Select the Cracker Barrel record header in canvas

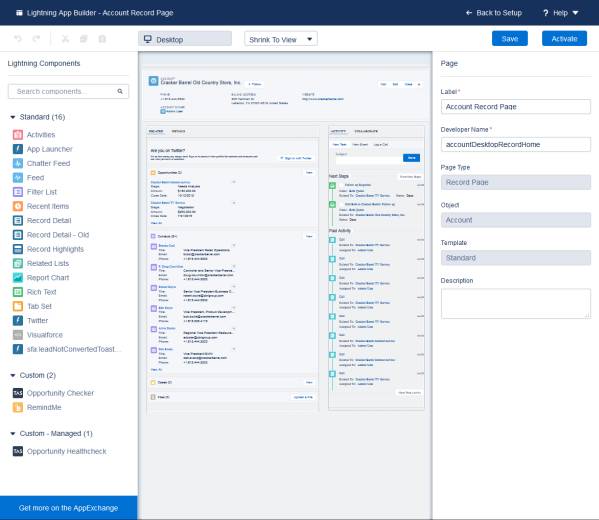tap(287, 95)
